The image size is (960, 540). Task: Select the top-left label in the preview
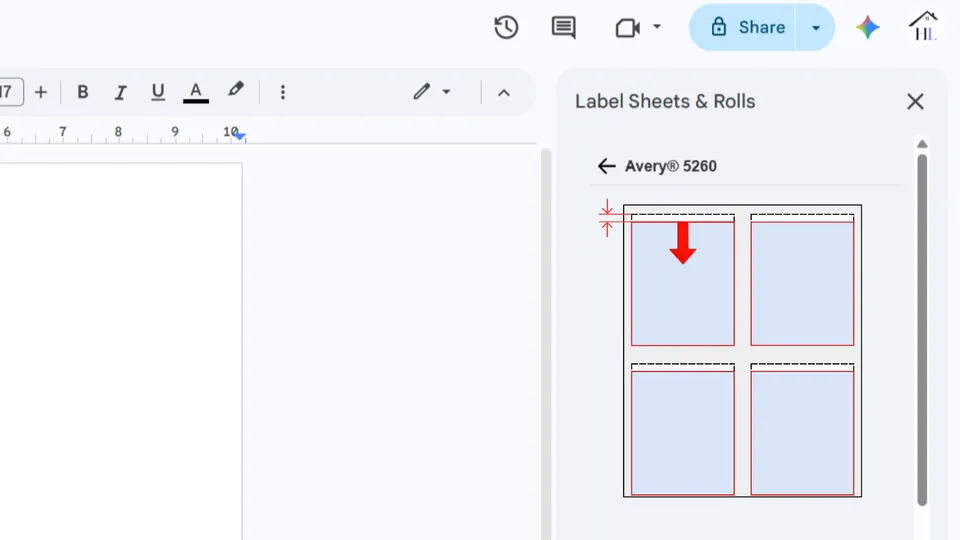click(683, 284)
